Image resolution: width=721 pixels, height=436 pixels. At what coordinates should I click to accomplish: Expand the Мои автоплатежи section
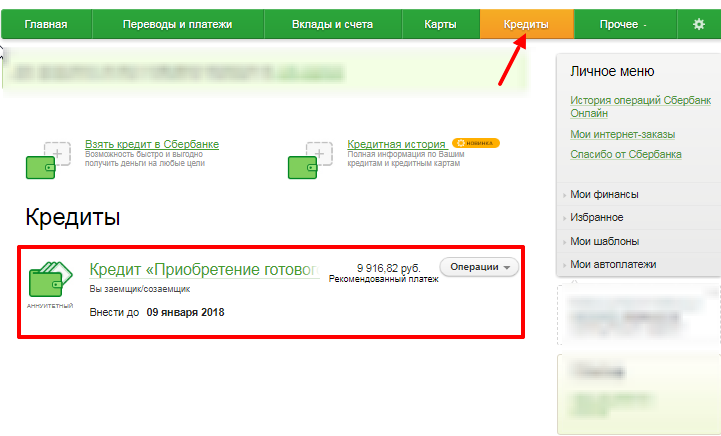(x=613, y=264)
